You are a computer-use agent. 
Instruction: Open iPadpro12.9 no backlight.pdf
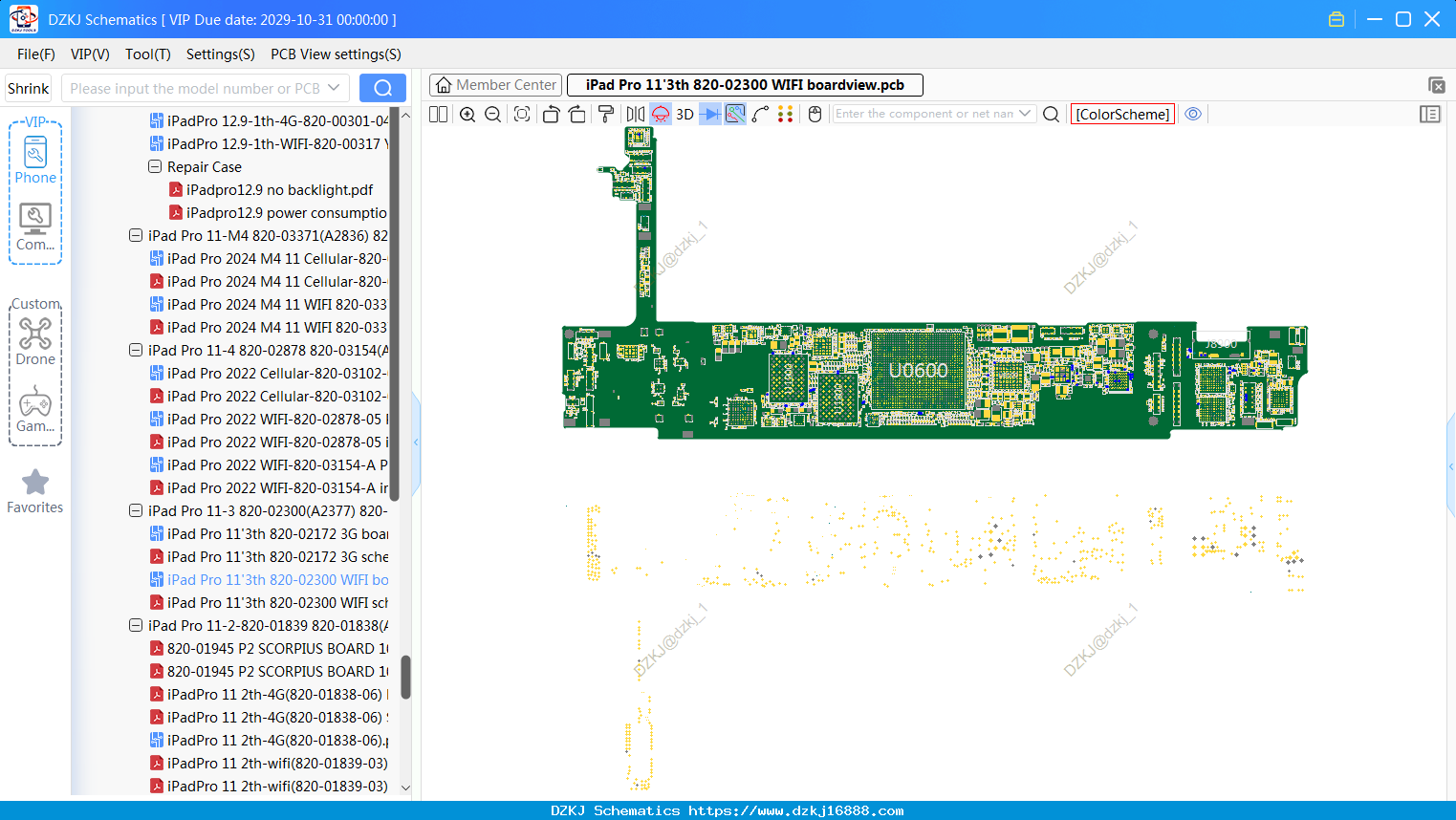[x=271, y=189]
